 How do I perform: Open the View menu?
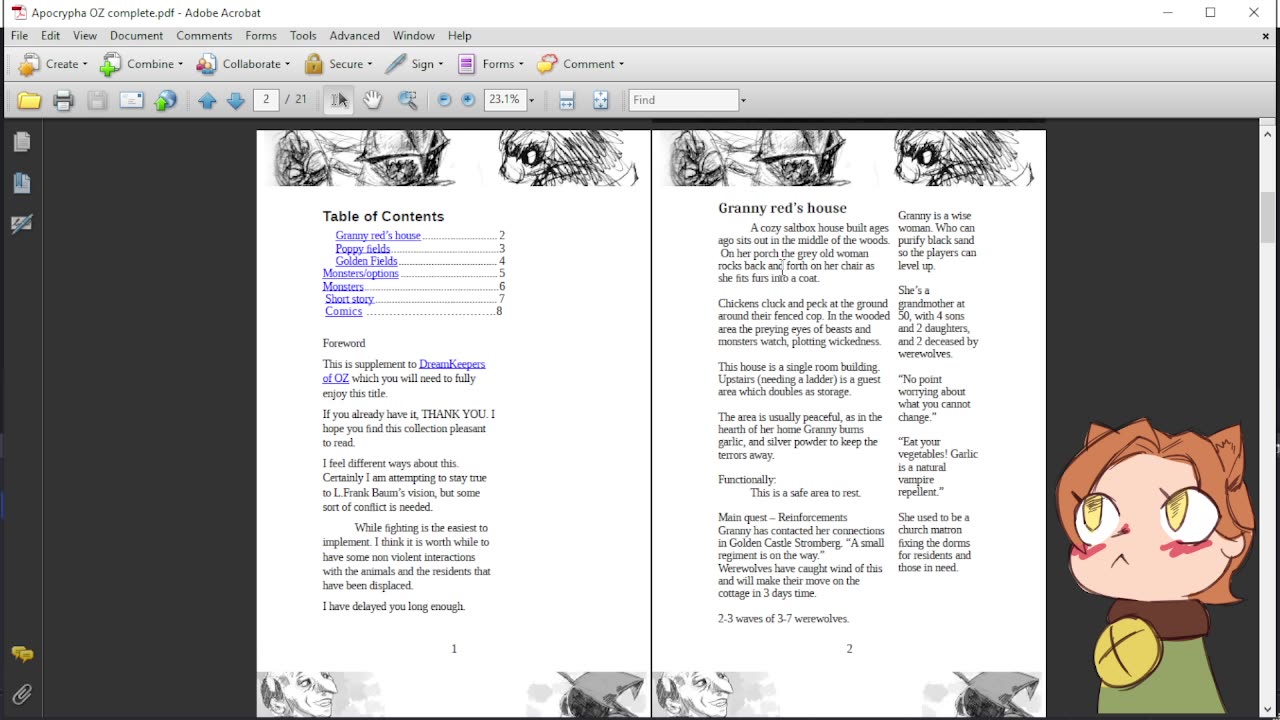click(x=85, y=36)
